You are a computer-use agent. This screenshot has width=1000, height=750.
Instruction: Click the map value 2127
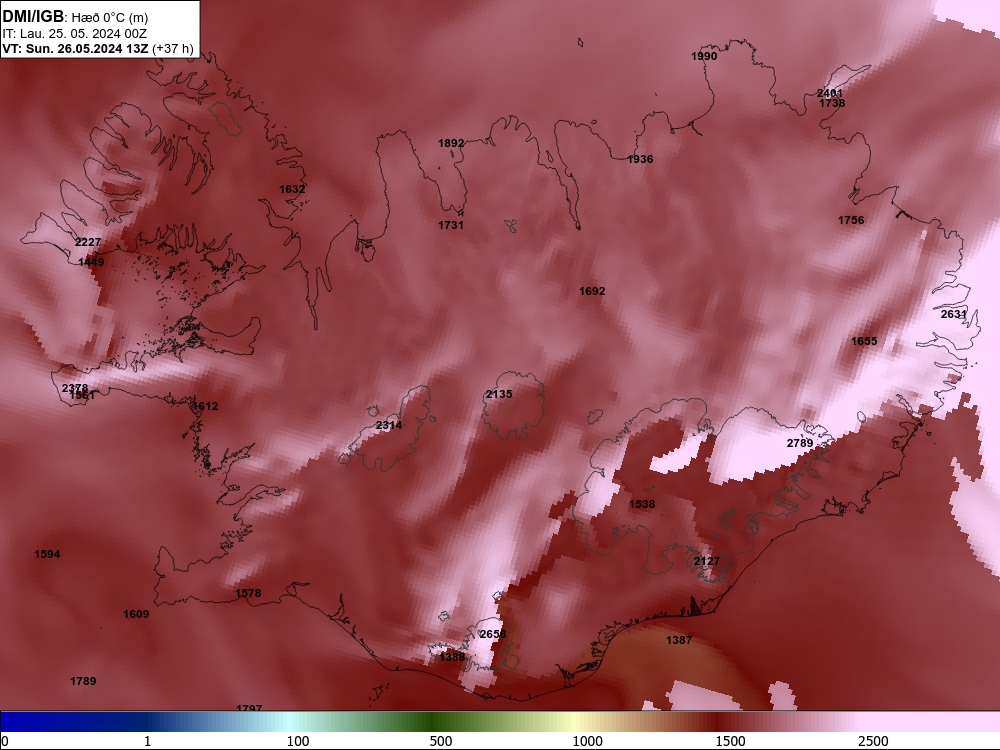[x=707, y=561]
